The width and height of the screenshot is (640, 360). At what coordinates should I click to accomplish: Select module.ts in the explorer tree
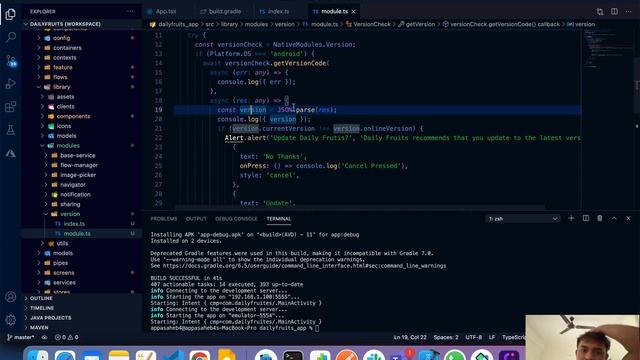(x=77, y=233)
